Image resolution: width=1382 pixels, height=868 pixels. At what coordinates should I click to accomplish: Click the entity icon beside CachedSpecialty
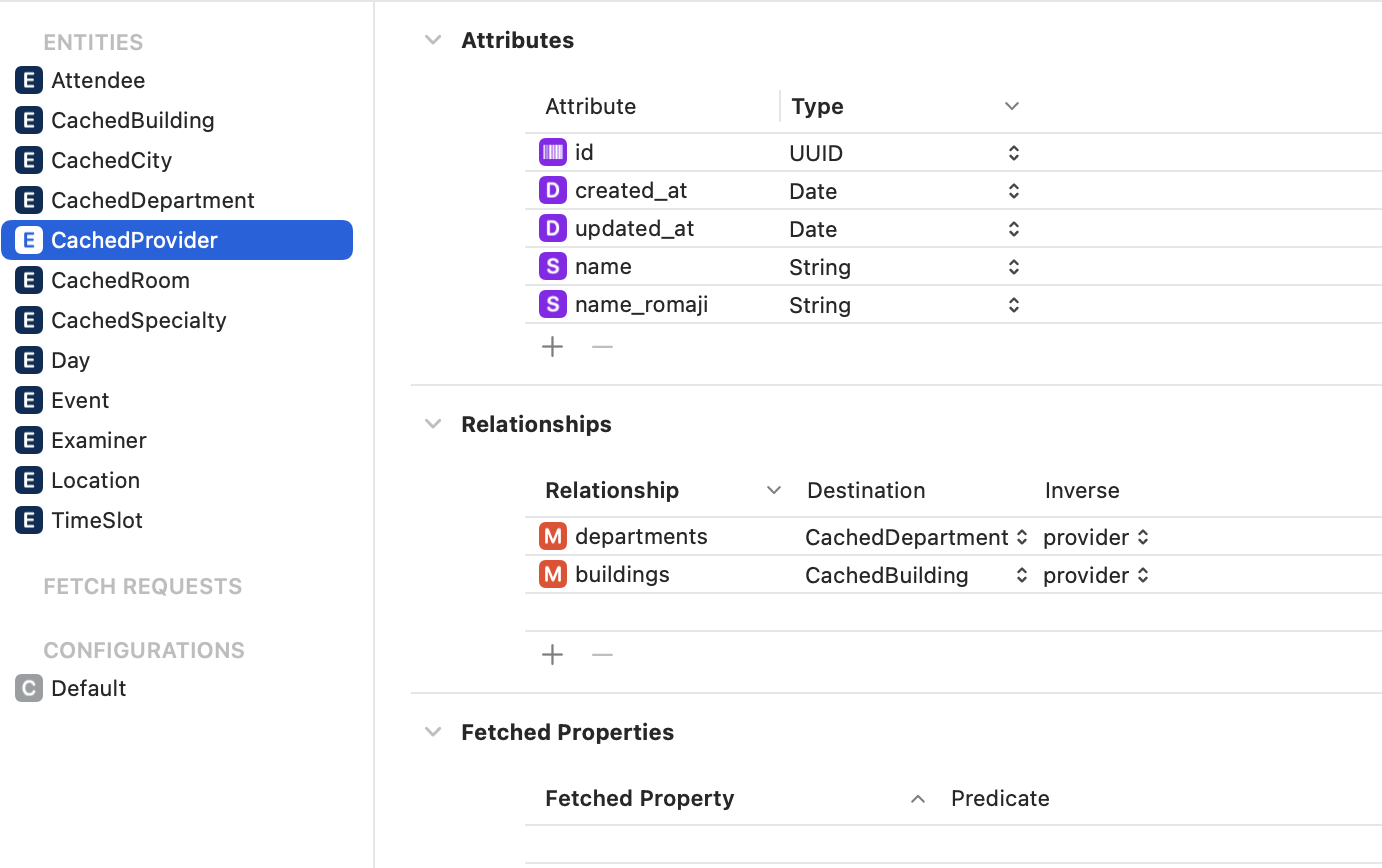click(29, 320)
